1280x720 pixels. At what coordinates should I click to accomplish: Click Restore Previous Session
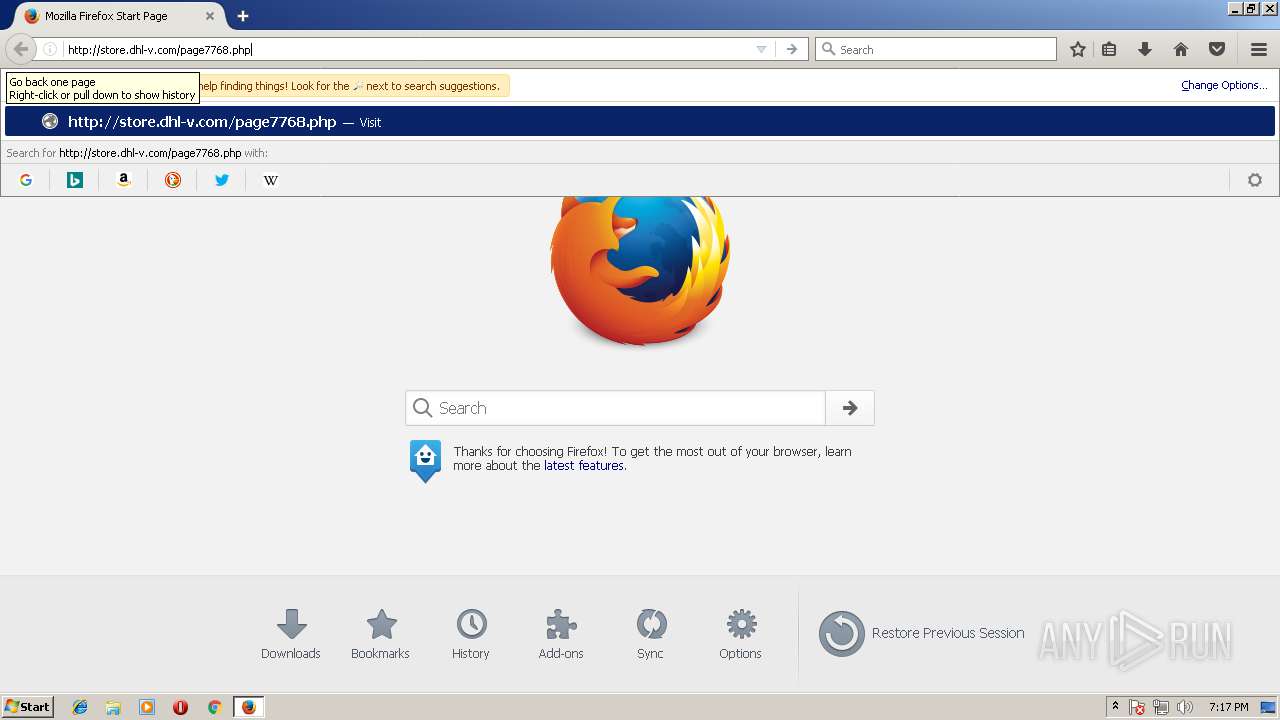pyautogui.click(x=921, y=633)
